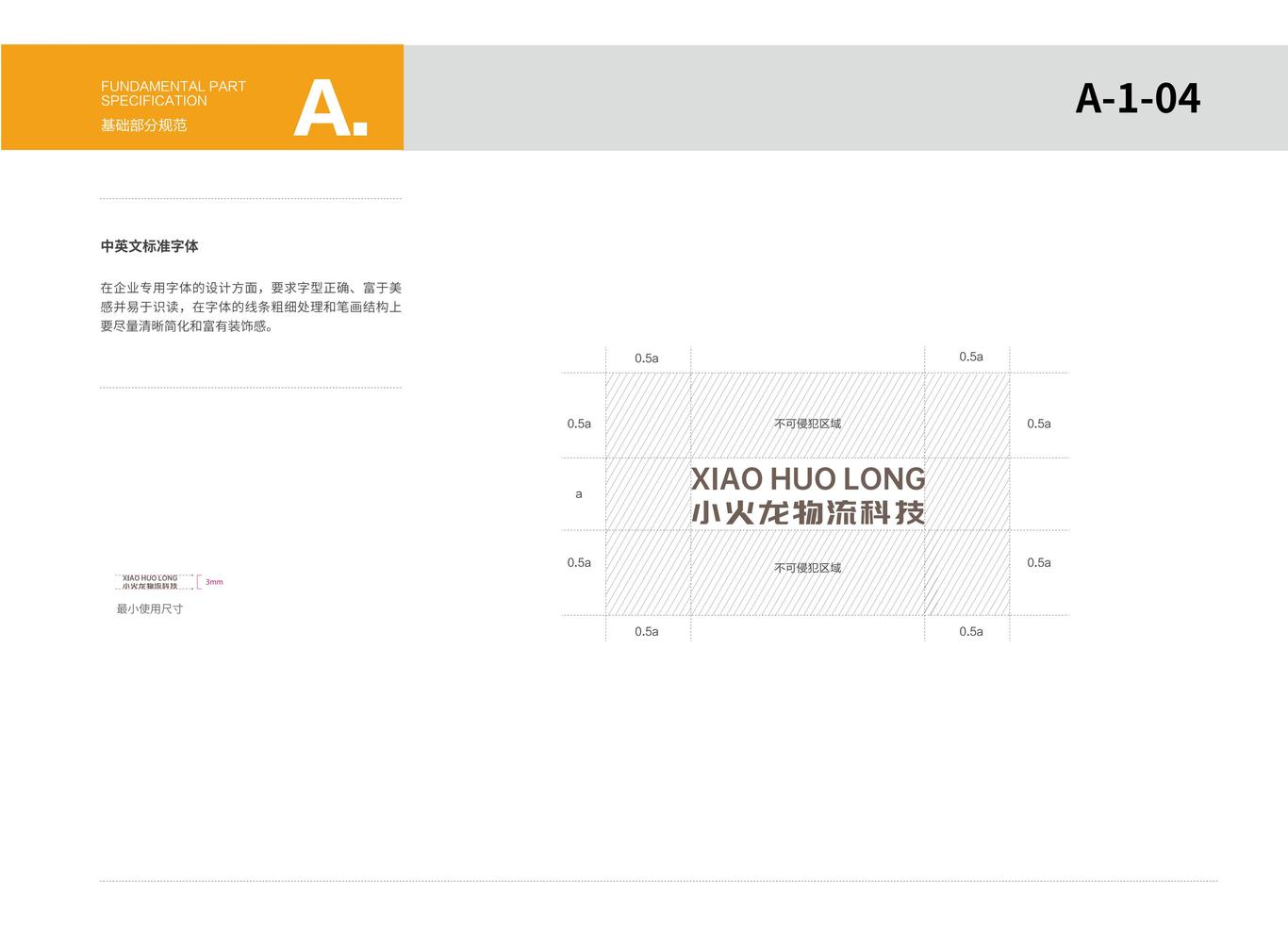Click the 3mm dimension label
The width and height of the screenshot is (1288, 949).
tap(214, 582)
